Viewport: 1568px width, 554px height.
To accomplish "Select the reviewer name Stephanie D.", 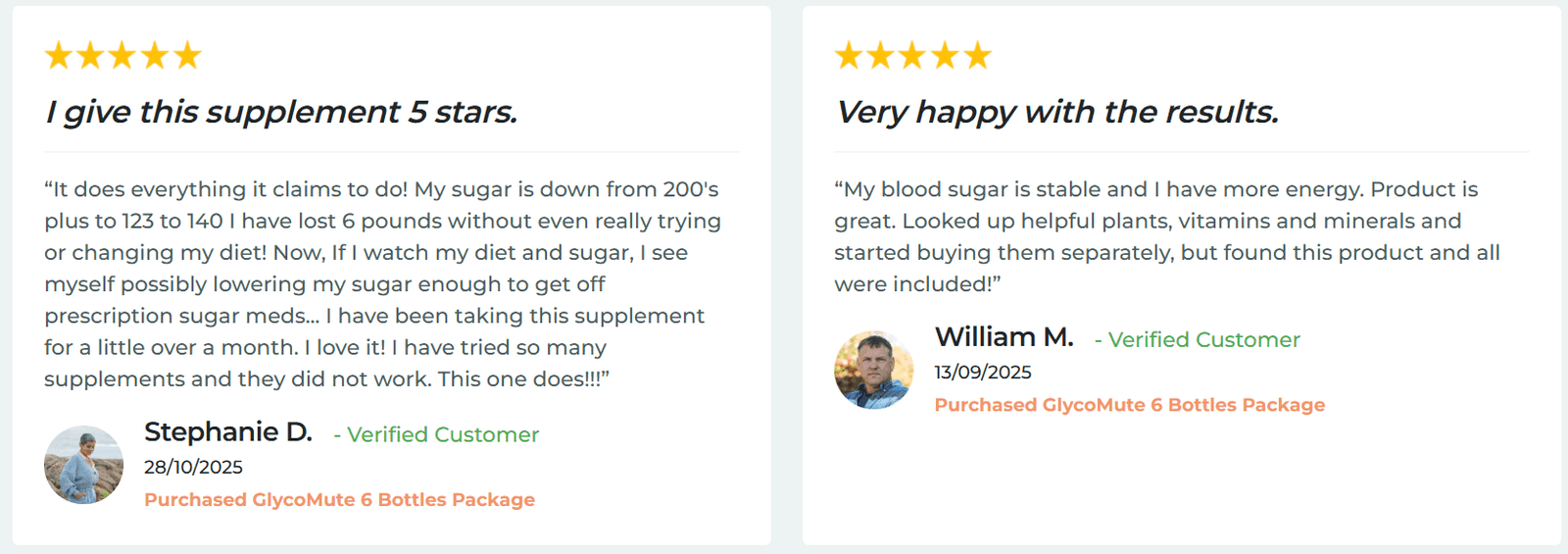I will pos(228,432).
